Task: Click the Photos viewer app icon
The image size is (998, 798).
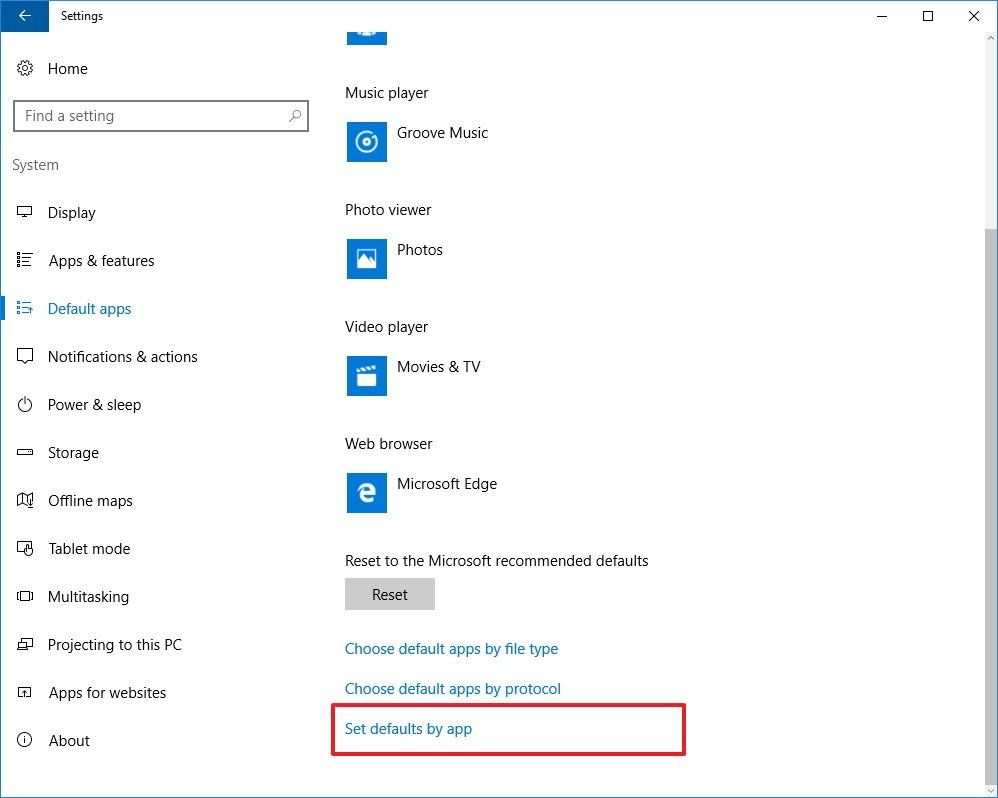Action: pos(366,259)
